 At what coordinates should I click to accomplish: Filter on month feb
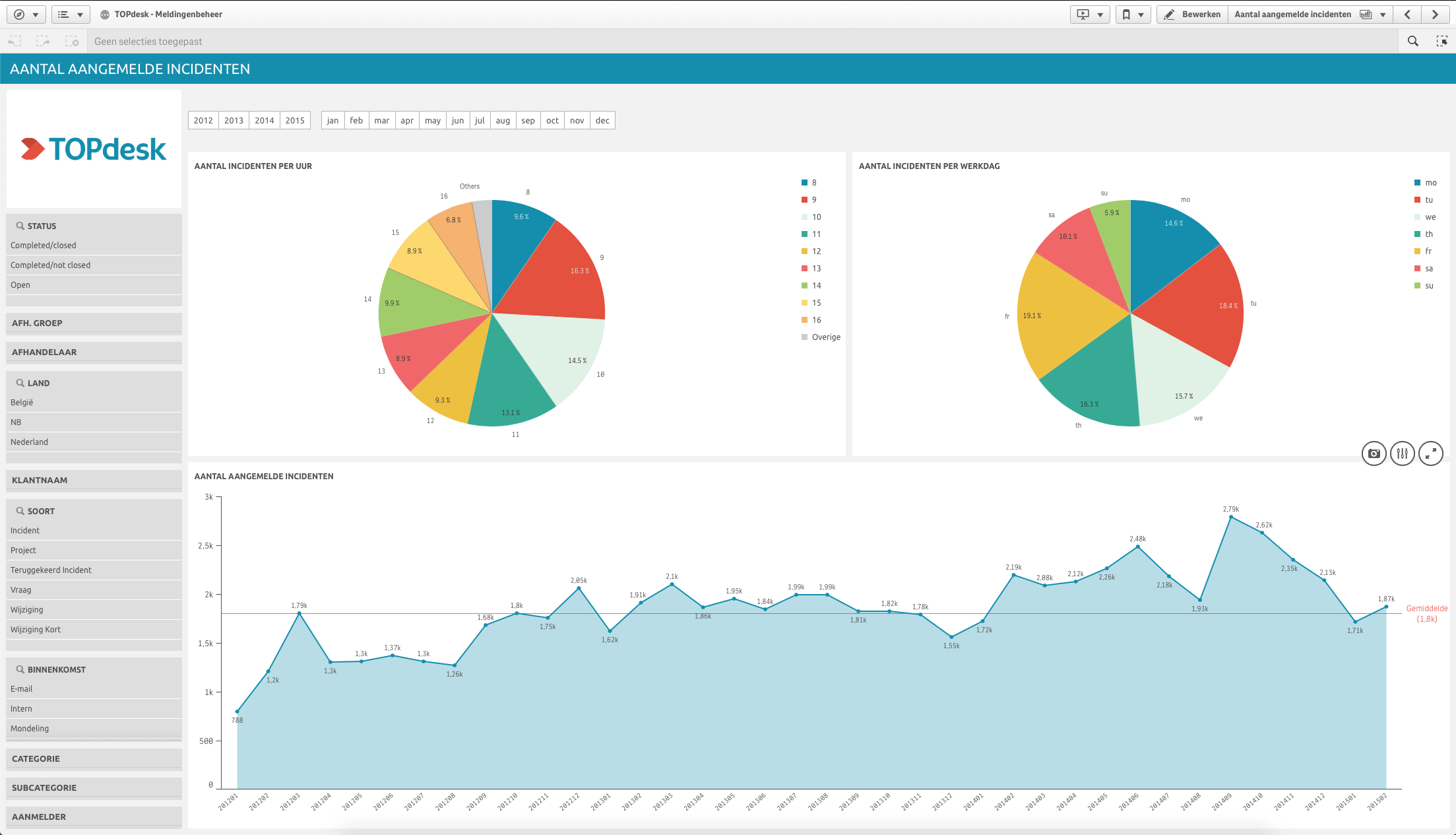coord(356,120)
